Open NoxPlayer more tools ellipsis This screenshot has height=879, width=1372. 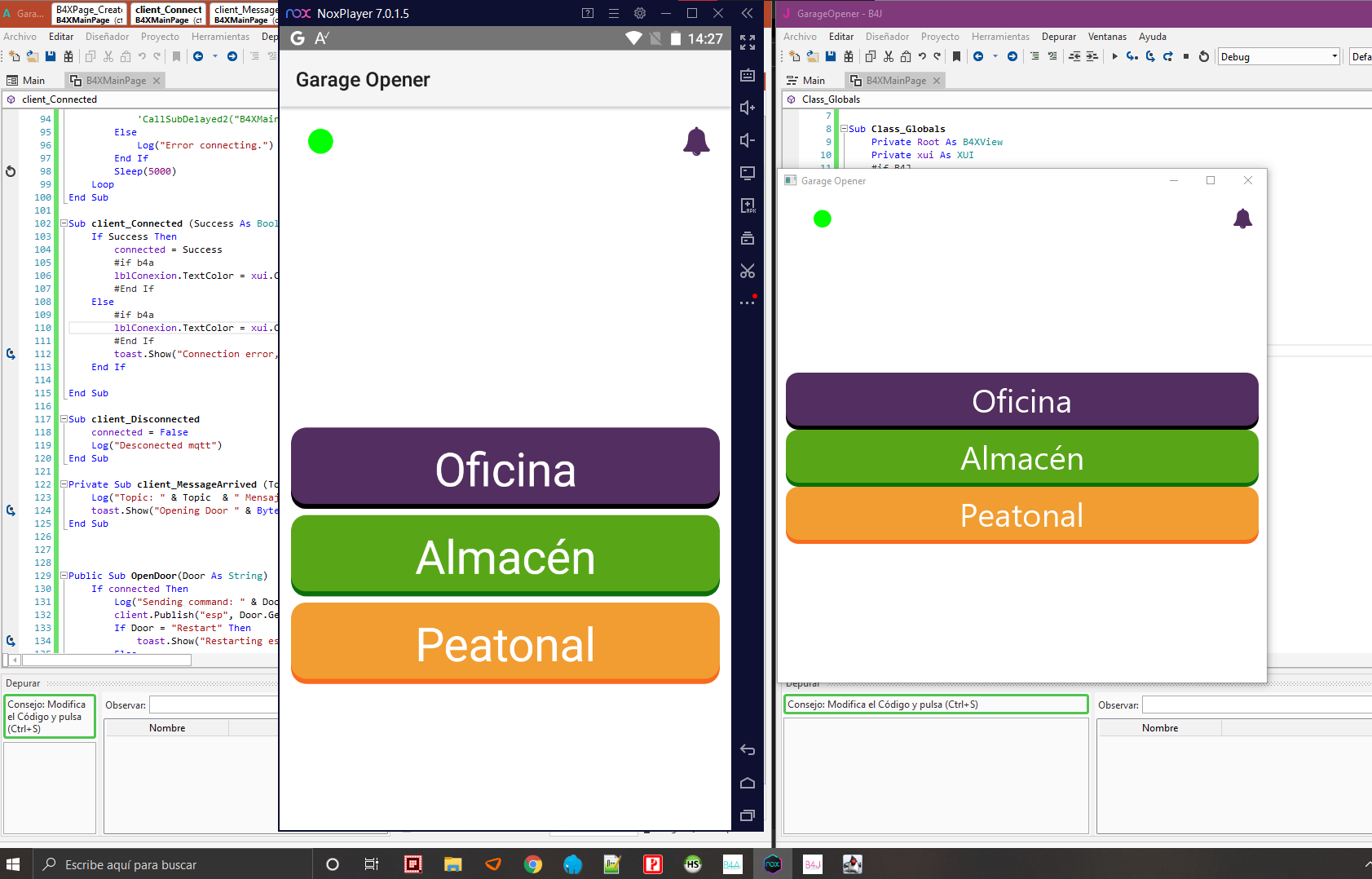[748, 303]
